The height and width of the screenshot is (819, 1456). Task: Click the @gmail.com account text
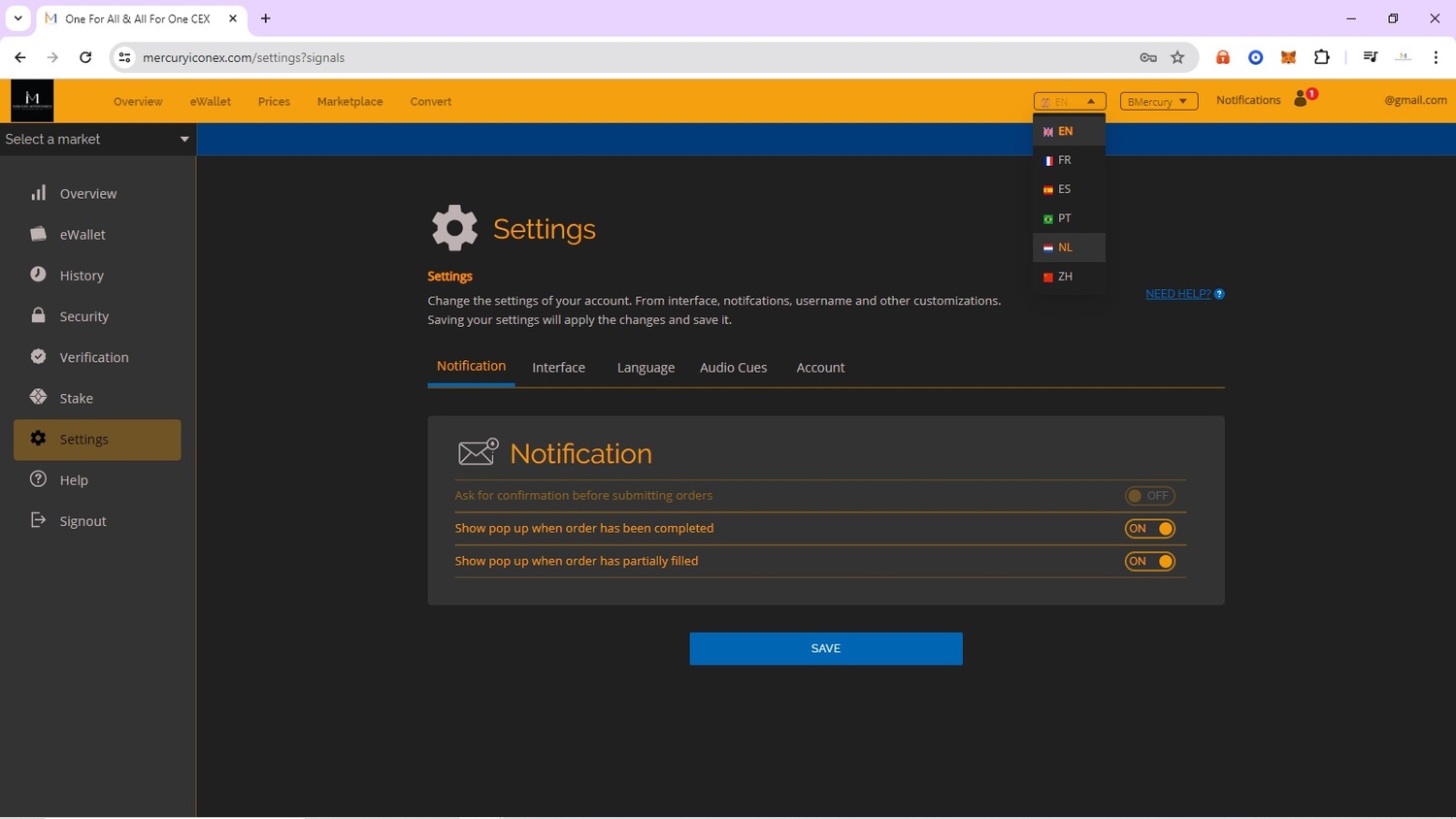[x=1415, y=100]
